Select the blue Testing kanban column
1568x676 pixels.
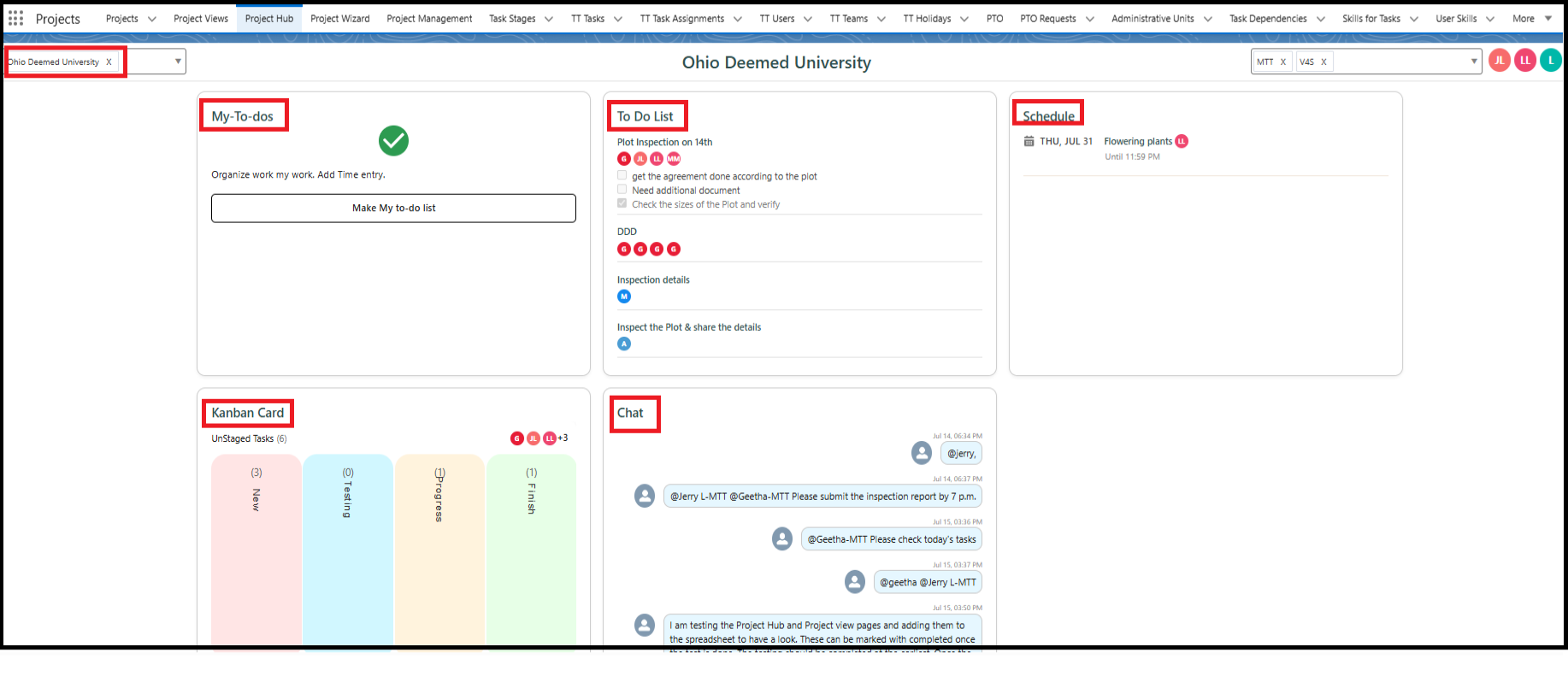(348, 551)
